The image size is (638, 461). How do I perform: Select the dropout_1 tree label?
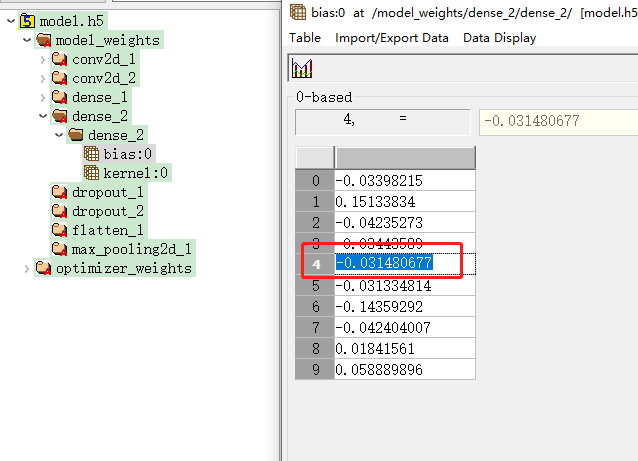point(108,192)
